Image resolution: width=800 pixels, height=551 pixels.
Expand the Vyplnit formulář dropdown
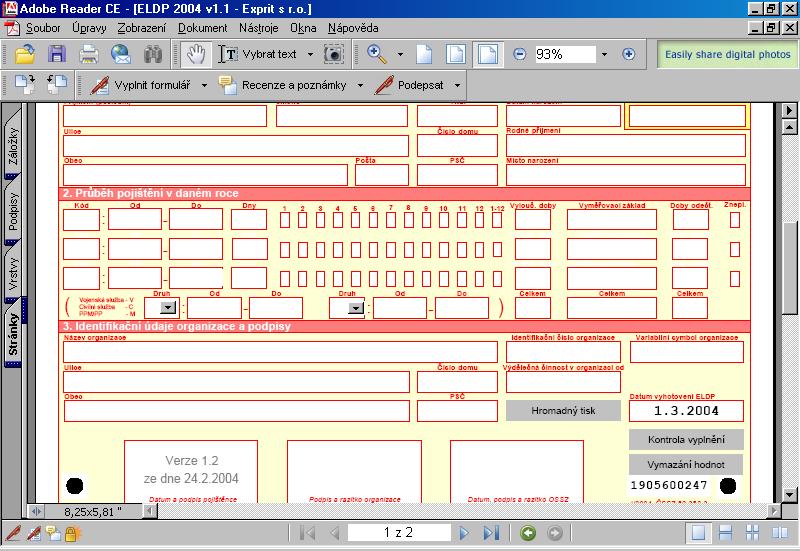pos(204,85)
